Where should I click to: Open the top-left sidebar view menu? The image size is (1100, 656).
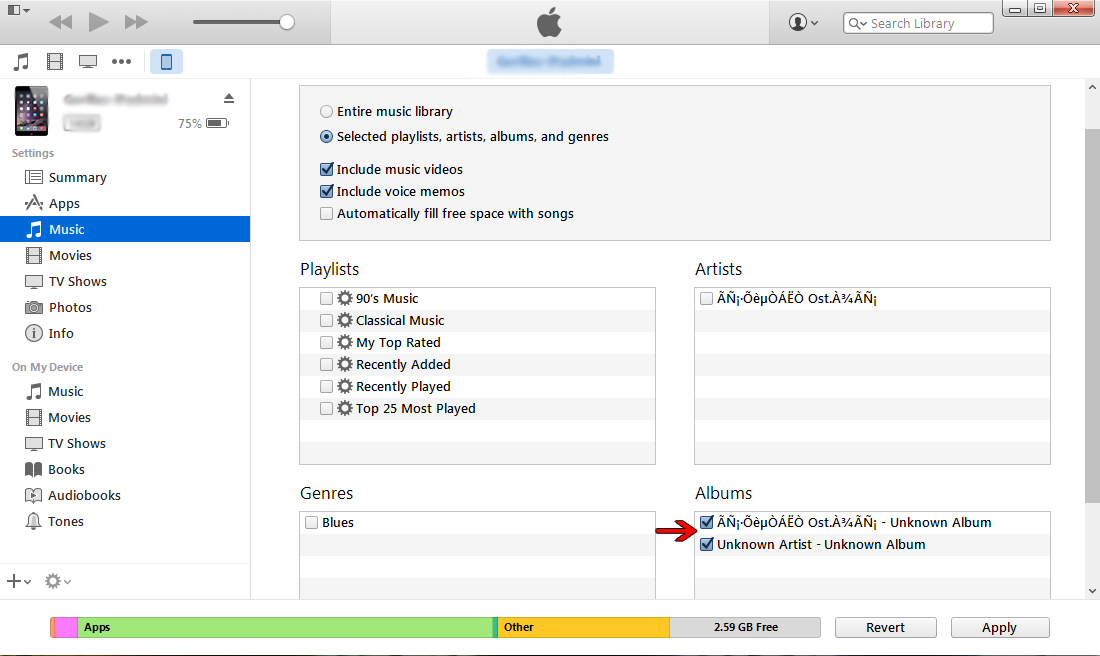18,10
